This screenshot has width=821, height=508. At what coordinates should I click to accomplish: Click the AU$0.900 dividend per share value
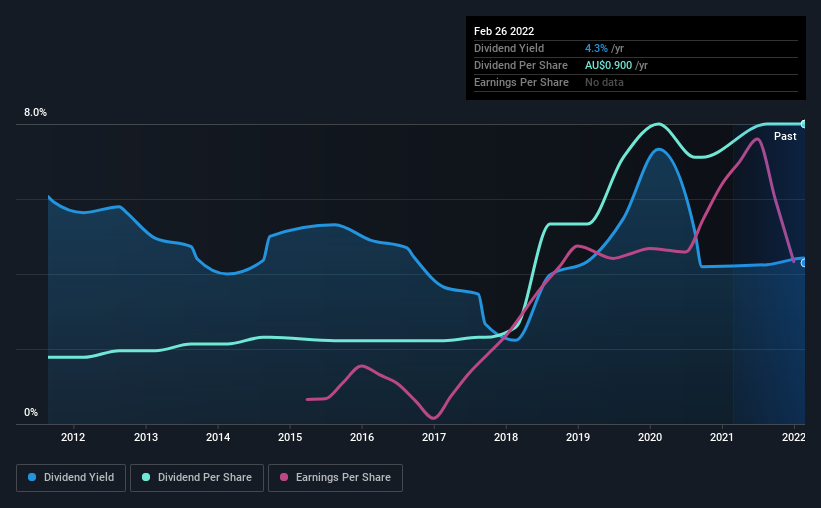point(608,65)
